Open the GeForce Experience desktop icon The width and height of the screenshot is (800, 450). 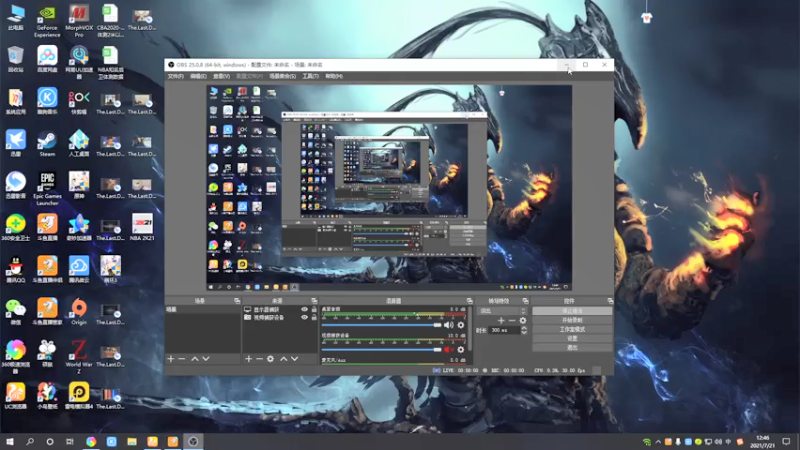point(47,21)
